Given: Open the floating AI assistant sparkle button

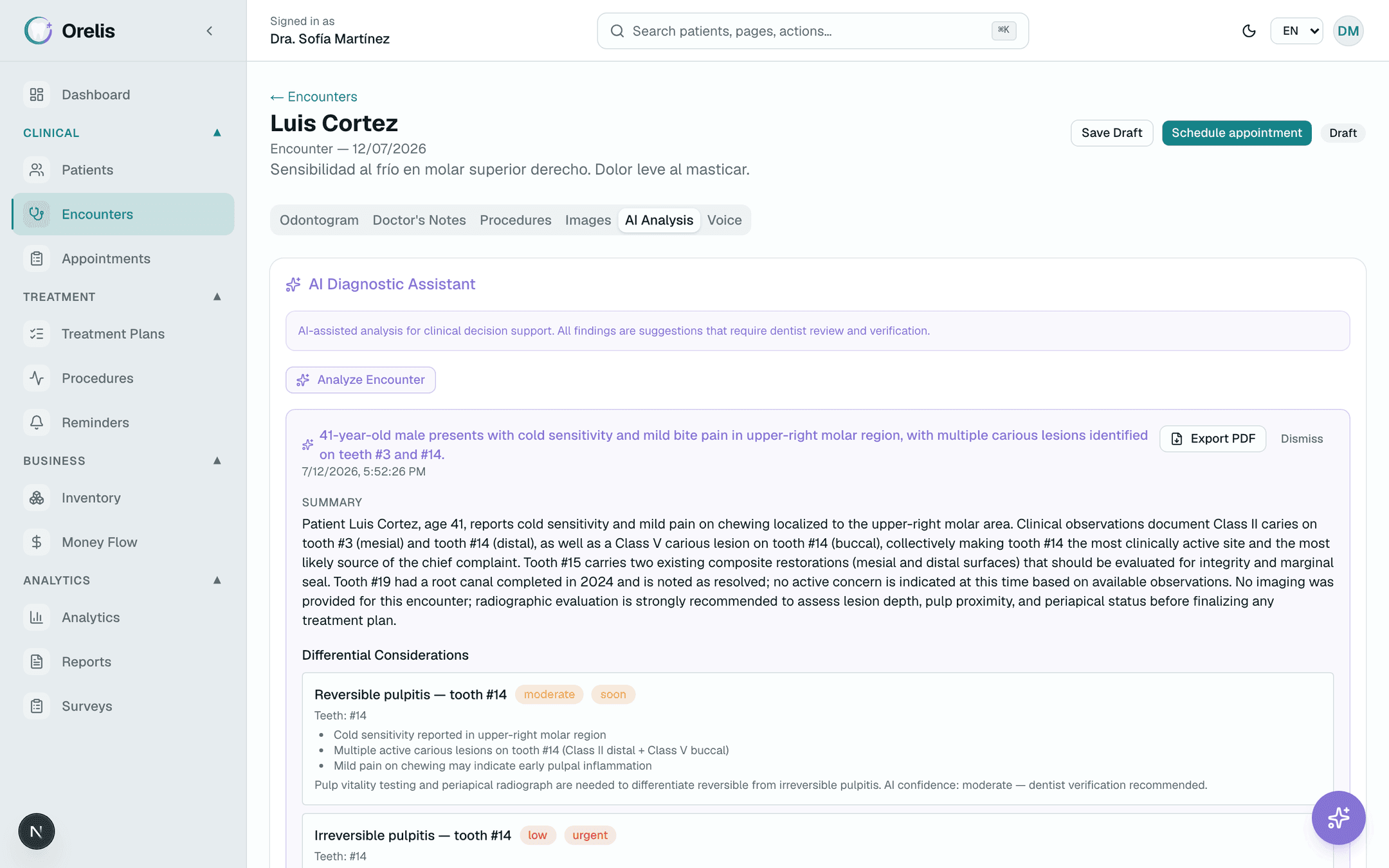Looking at the screenshot, I should click(x=1338, y=818).
